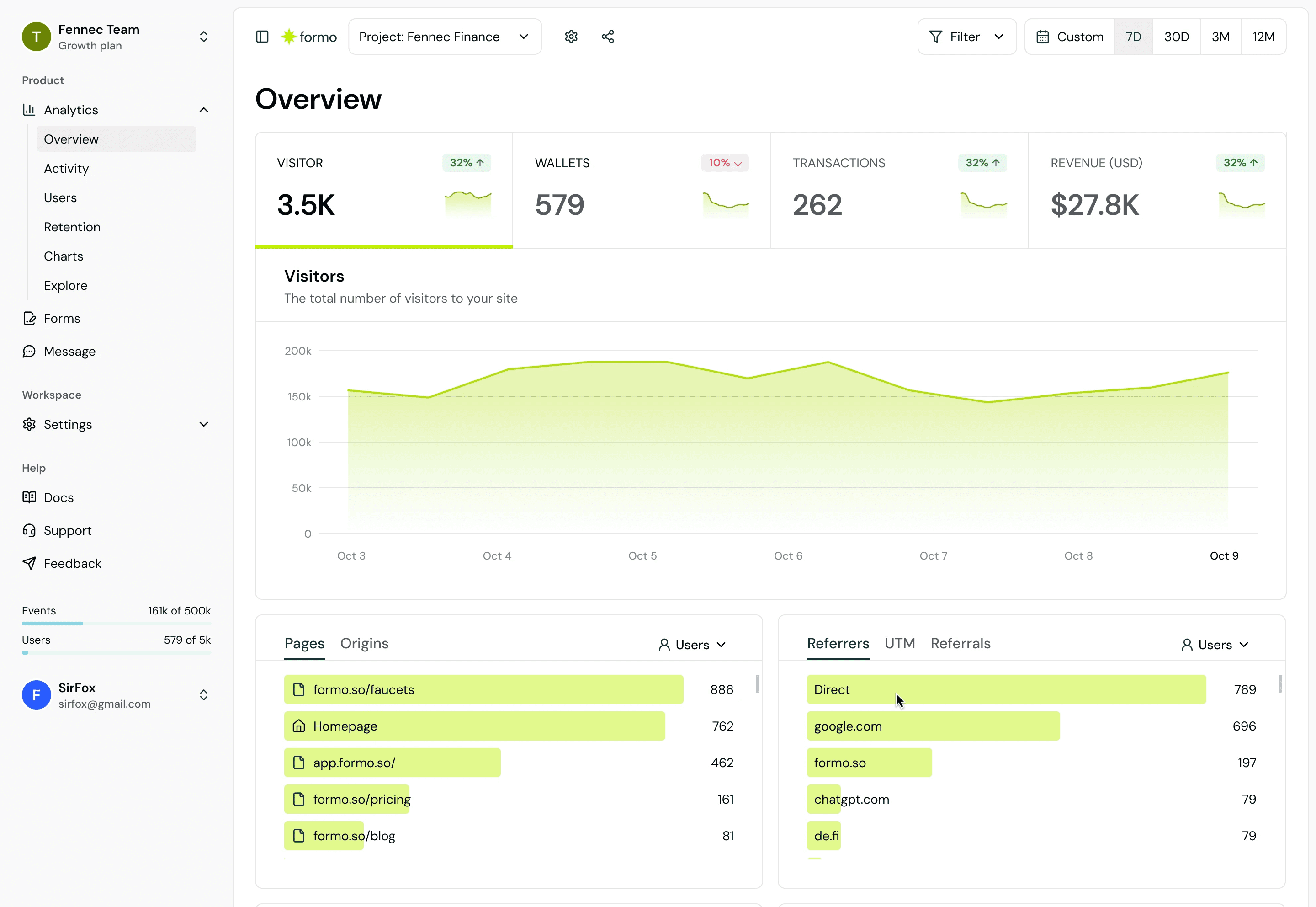Switch to the Referrers tab

(x=838, y=643)
